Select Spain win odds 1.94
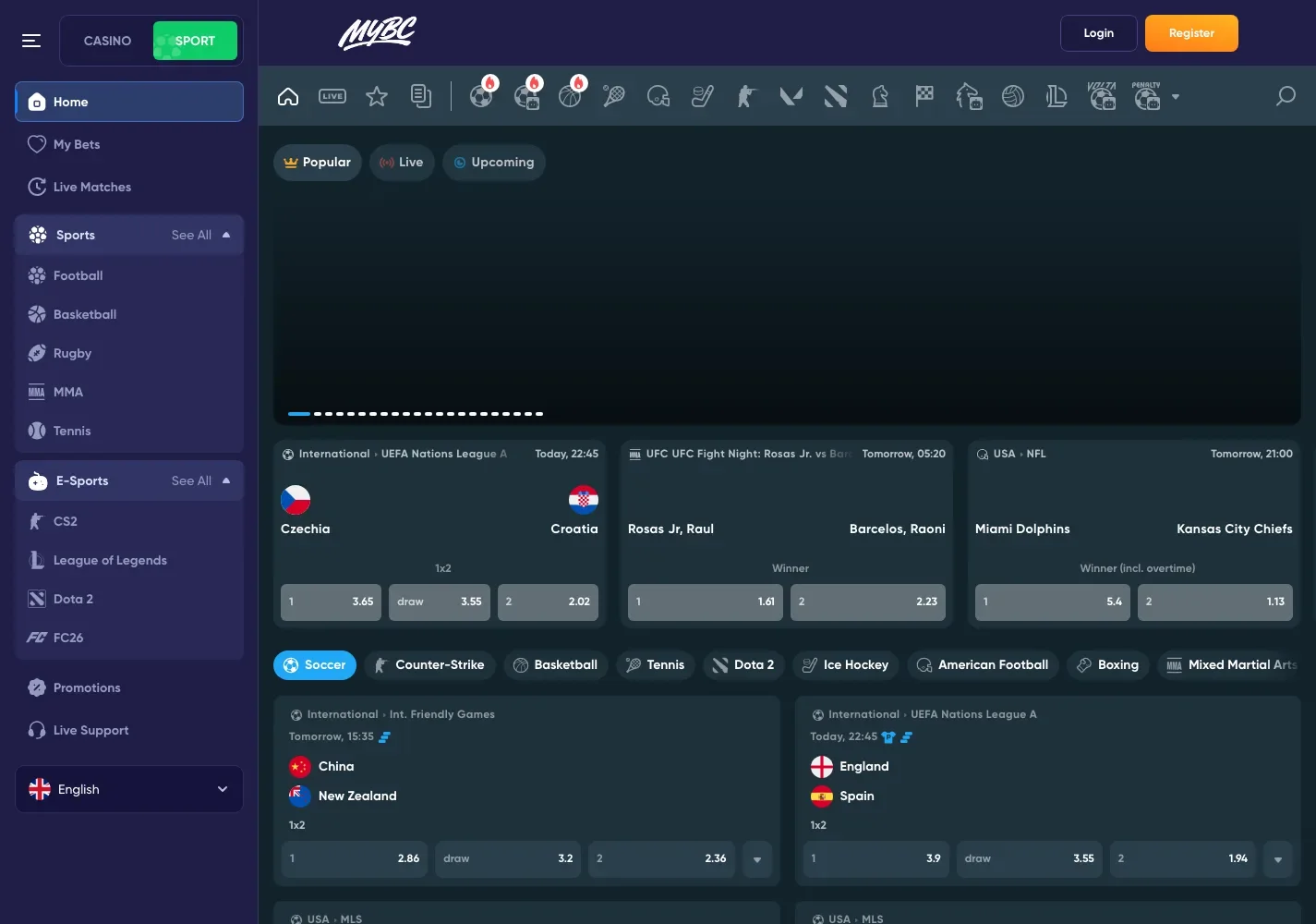The image size is (1316, 924). coord(1183,858)
